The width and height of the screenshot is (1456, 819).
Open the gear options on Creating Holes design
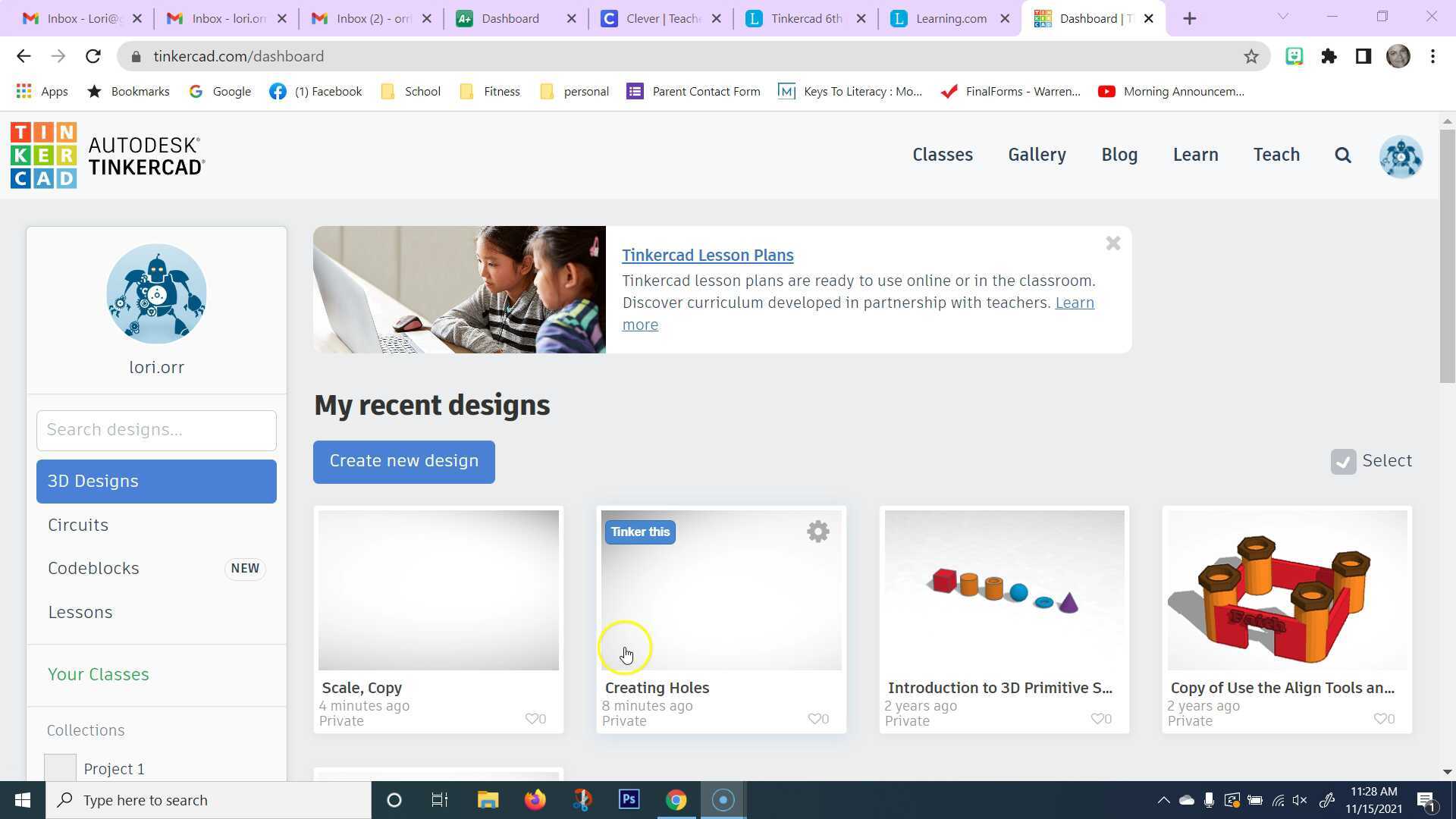(817, 531)
